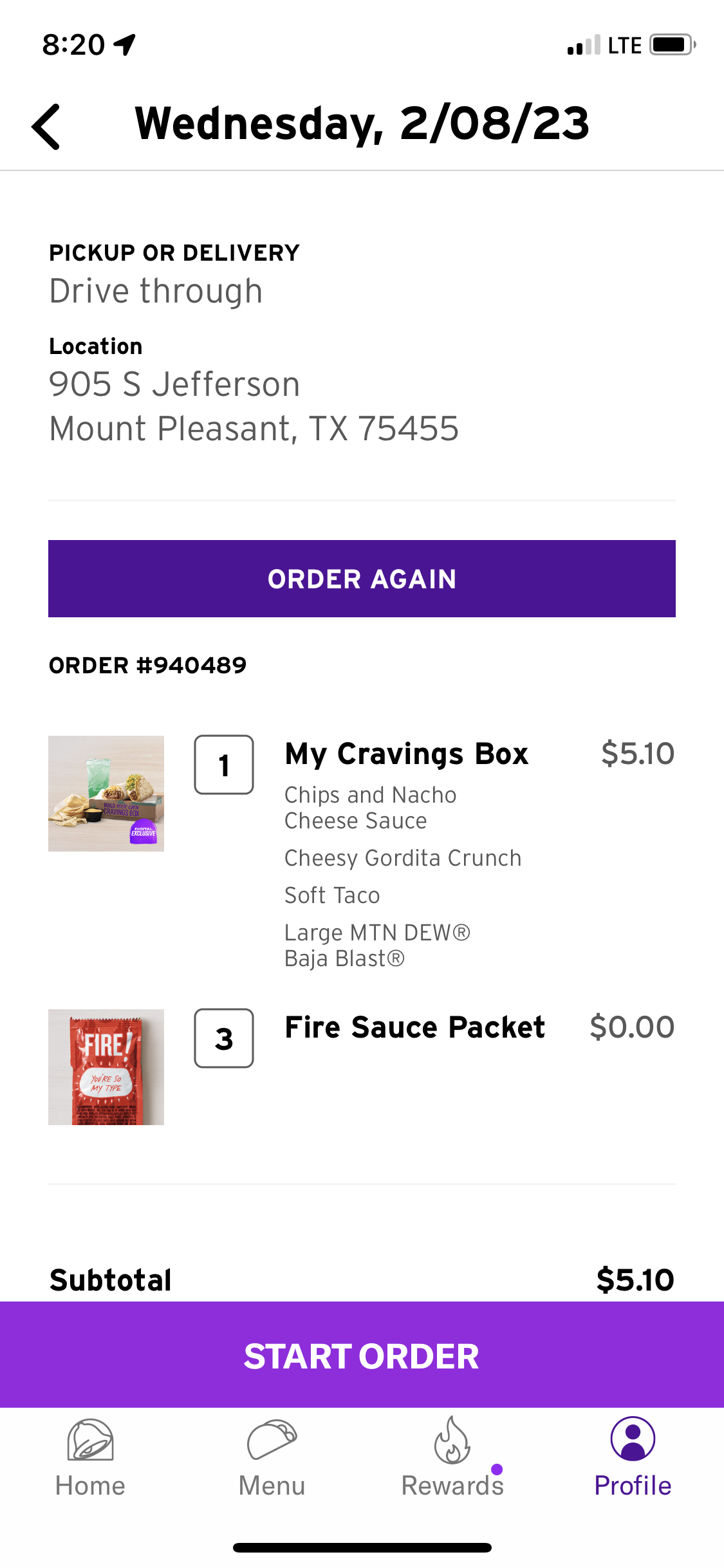This screenshot has width=724, height=1568.
Task: Open the Rewards flame icon
Action: 452,1441
